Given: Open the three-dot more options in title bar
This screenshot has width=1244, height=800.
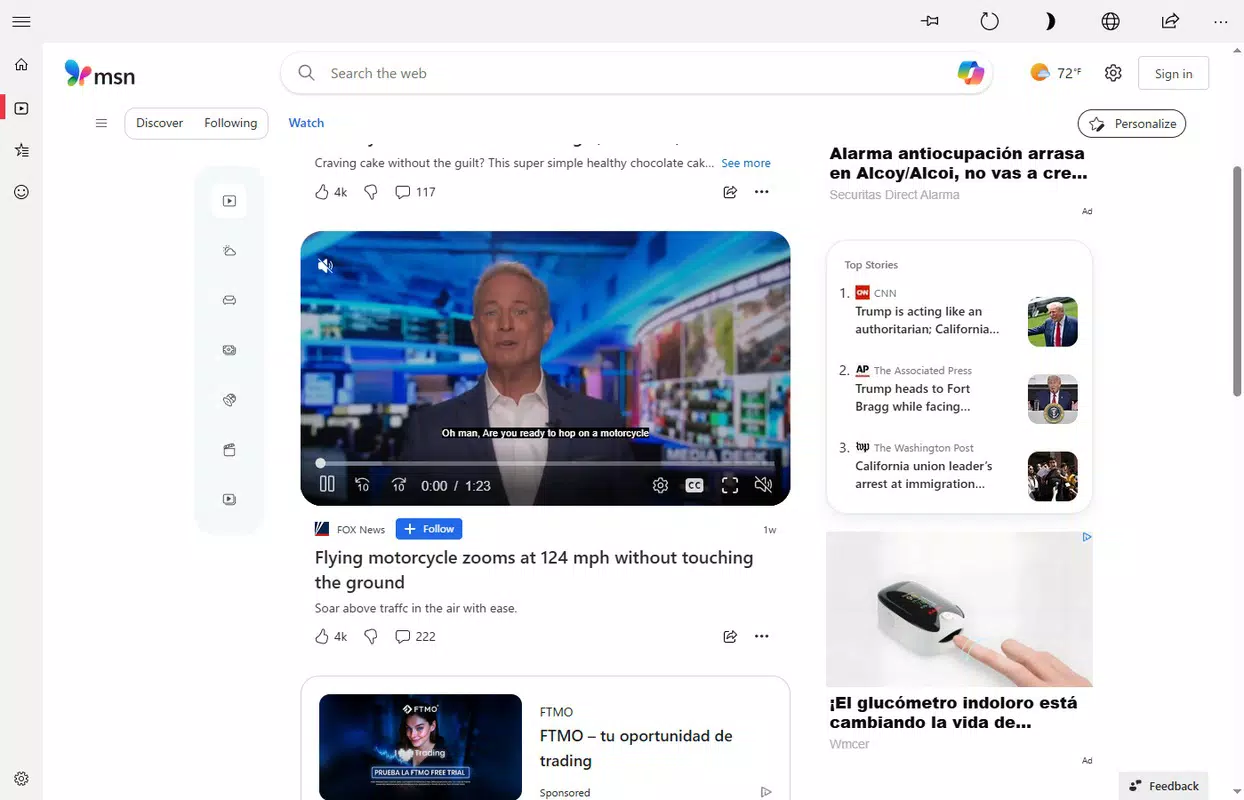Looking at the screenshot, I should [x=1220, y=21].
